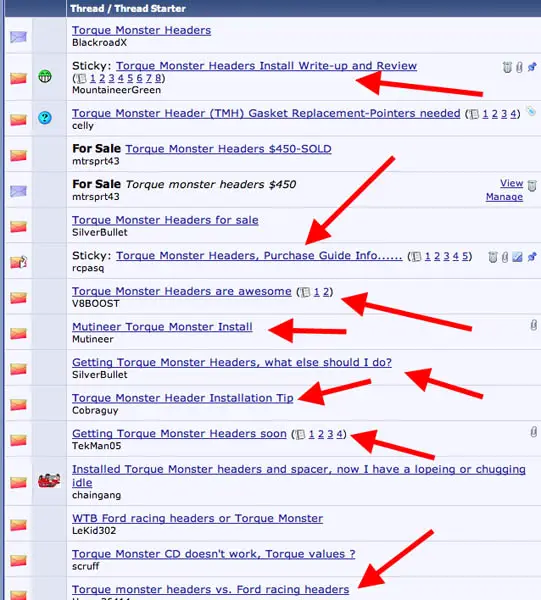Image resolution: width=541 pixels, height=600 pixels.
Task: Click thread status icon in LeKid302 row
Action: 18,525
